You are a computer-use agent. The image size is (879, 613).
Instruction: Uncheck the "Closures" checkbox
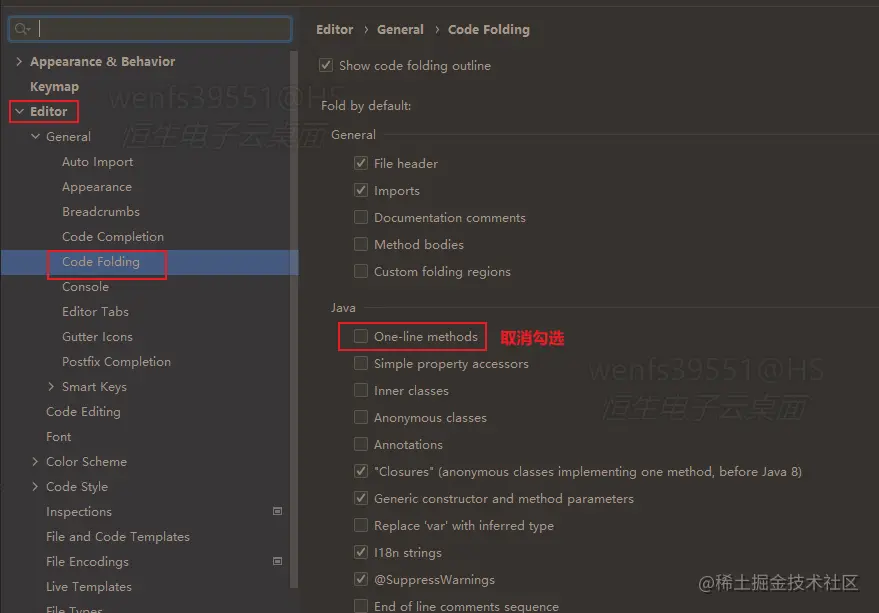[361, 471]
